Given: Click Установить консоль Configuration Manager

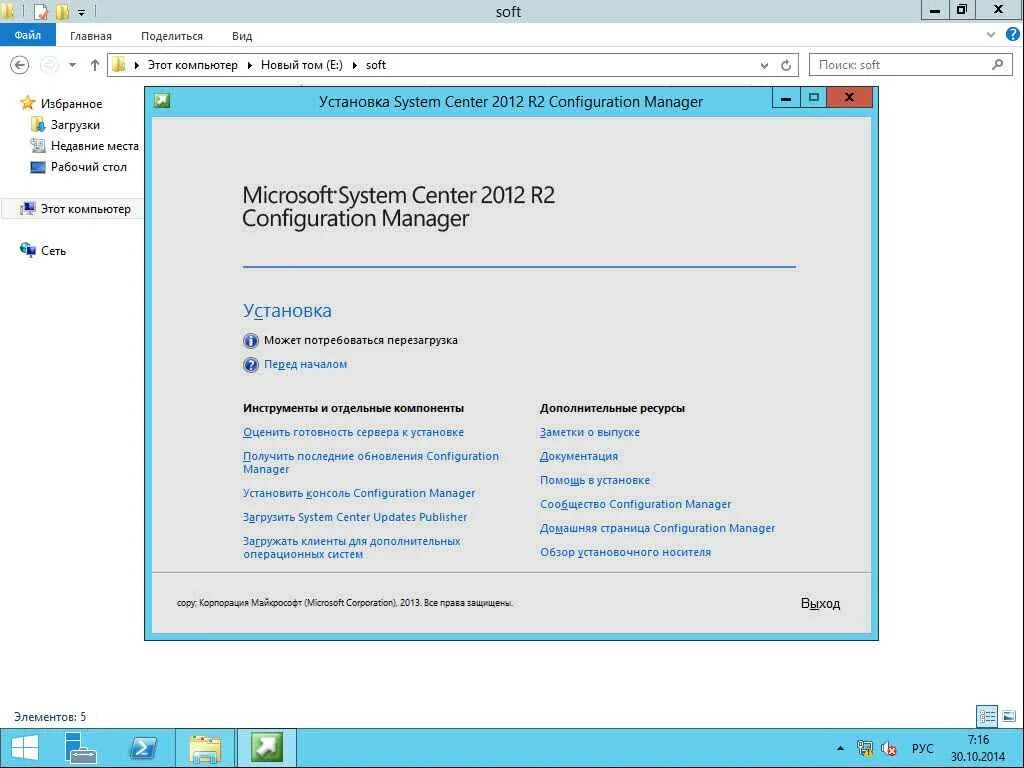Looking at the screenshot, I should [359, 493].
